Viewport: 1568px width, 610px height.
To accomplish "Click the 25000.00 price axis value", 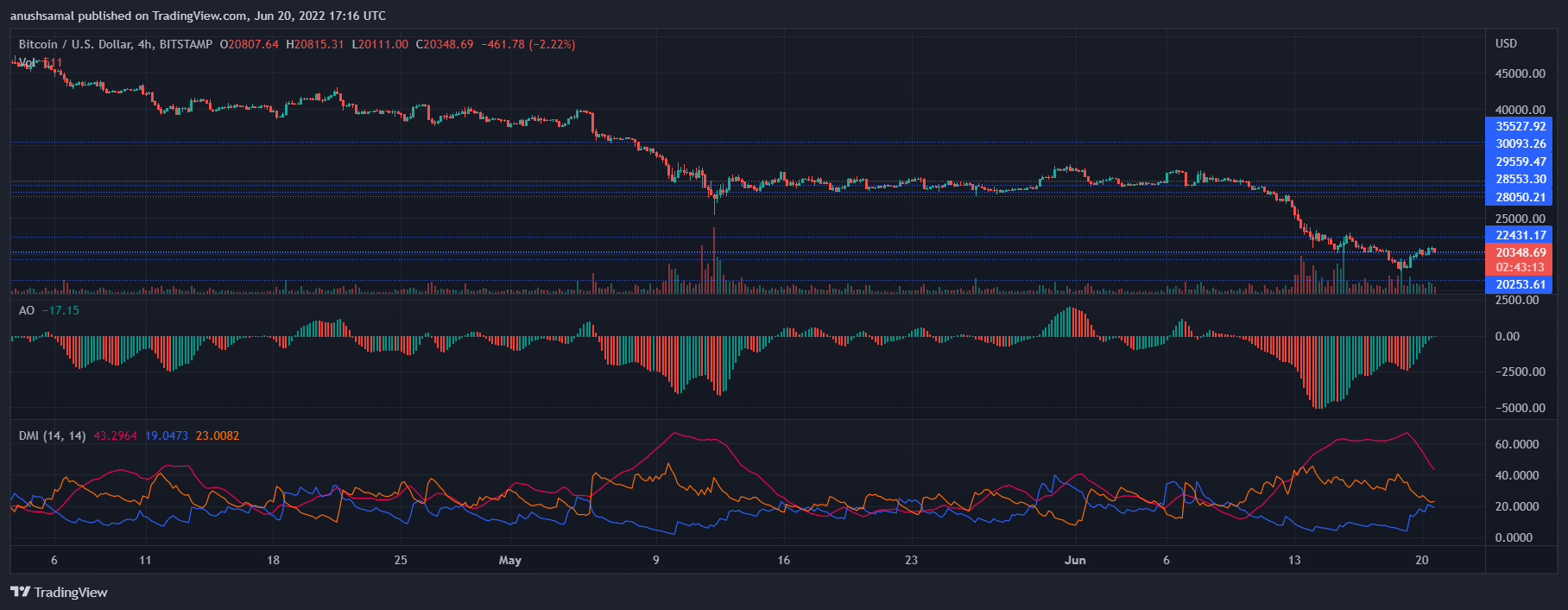I will point(1521,219).
